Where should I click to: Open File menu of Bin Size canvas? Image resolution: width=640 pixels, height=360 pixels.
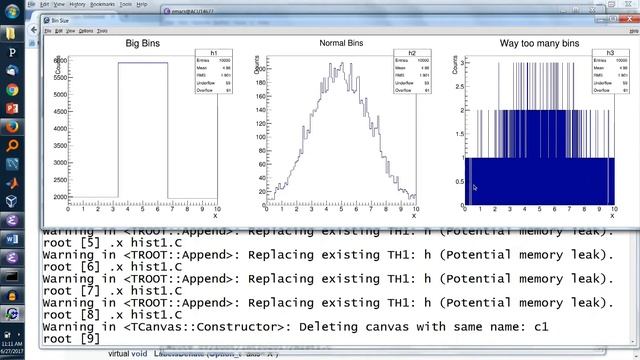tap(48, 31)
